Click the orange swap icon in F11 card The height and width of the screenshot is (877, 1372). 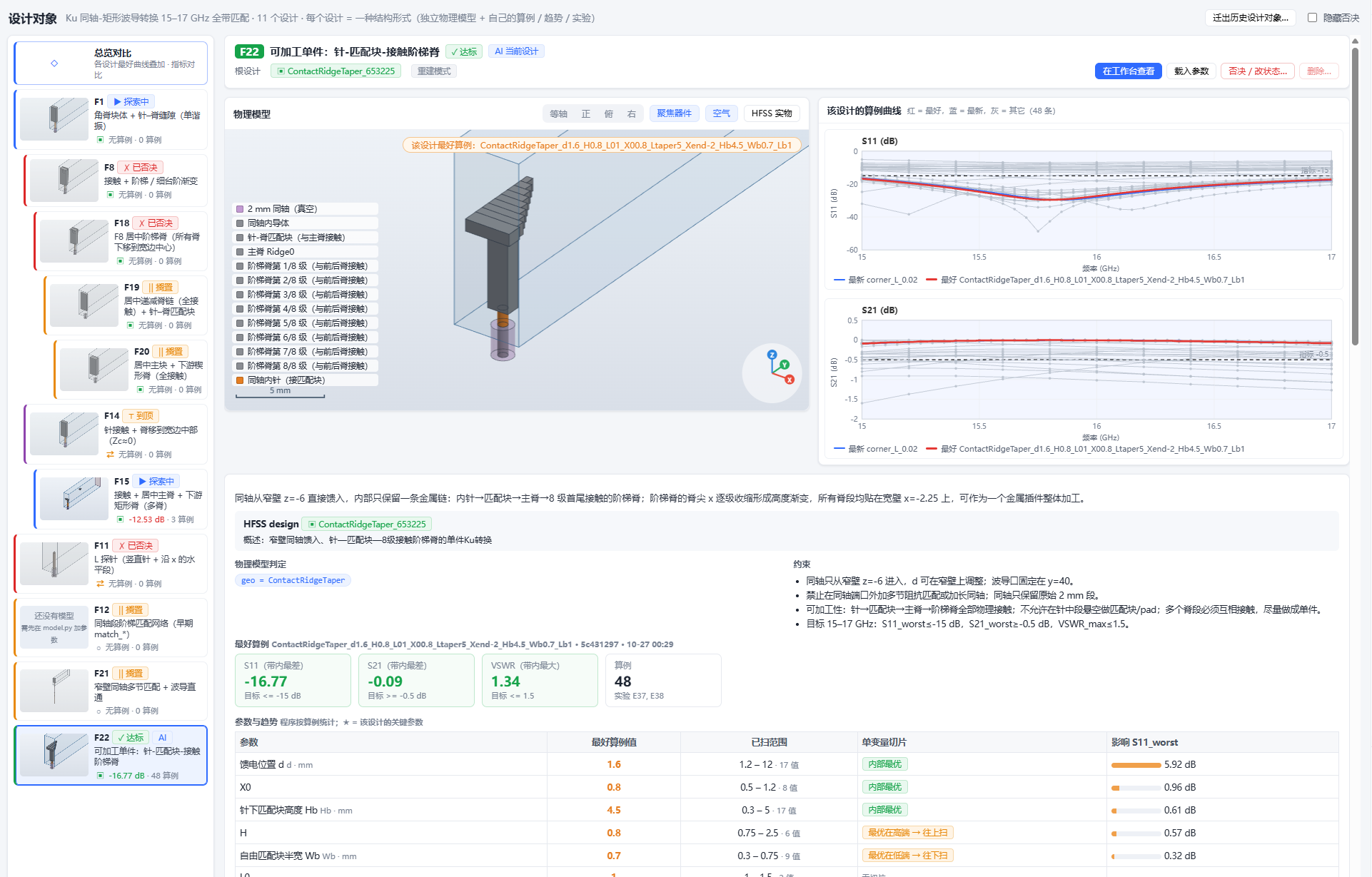(100, 584)
